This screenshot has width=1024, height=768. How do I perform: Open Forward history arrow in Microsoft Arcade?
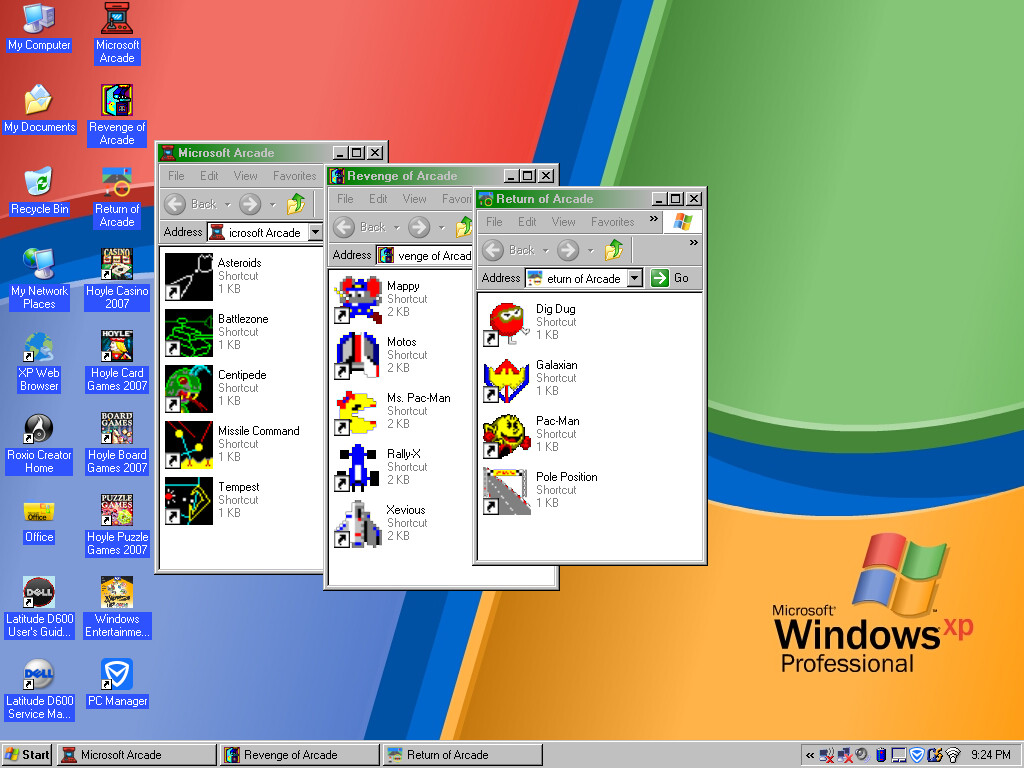click(273, 204)
